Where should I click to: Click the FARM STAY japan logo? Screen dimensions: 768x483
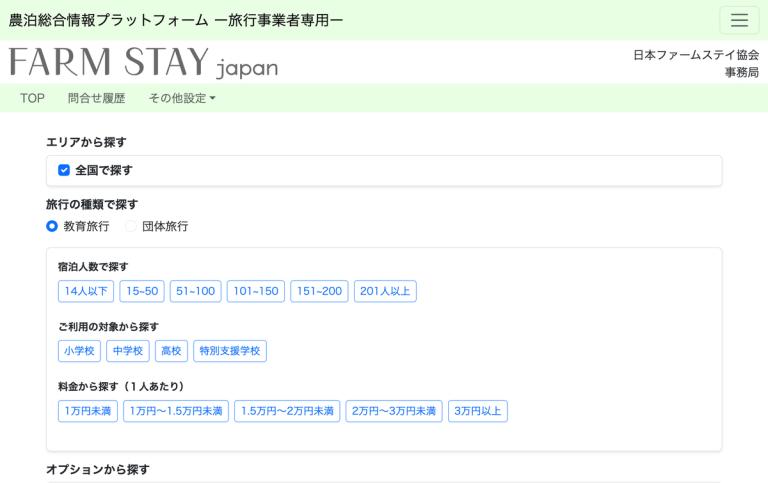[143, 62]
